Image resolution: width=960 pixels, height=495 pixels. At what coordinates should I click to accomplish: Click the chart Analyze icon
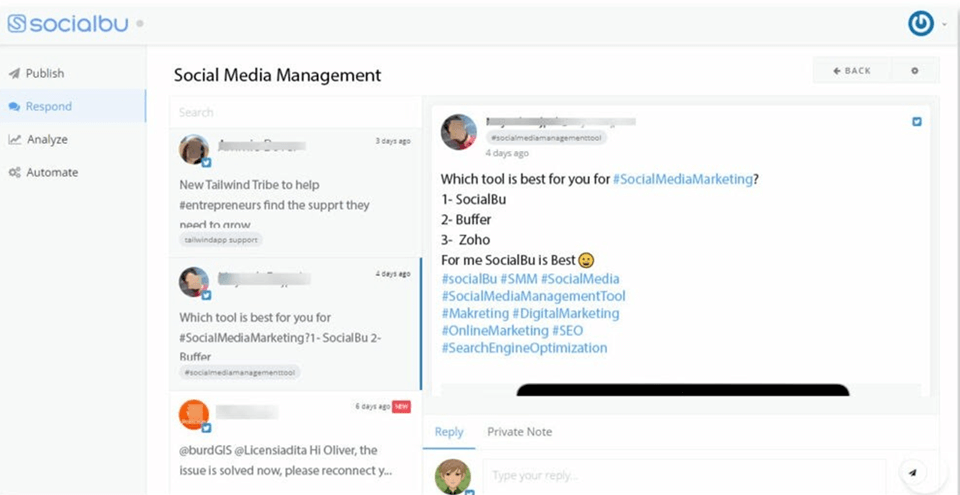point(15,140)
